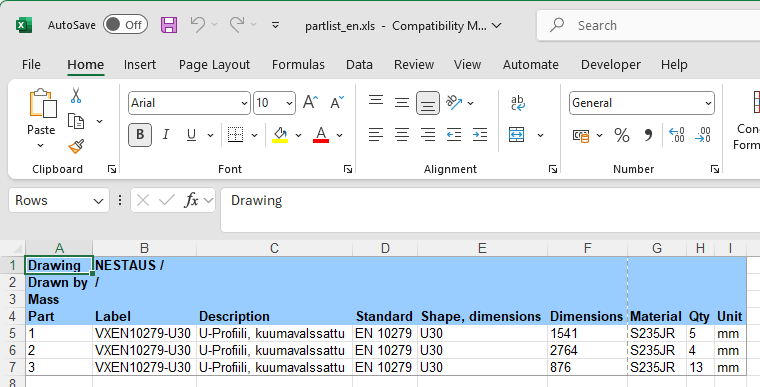Click Middle Align icon
Screen dimensions: 760x387
coord(402,102)
